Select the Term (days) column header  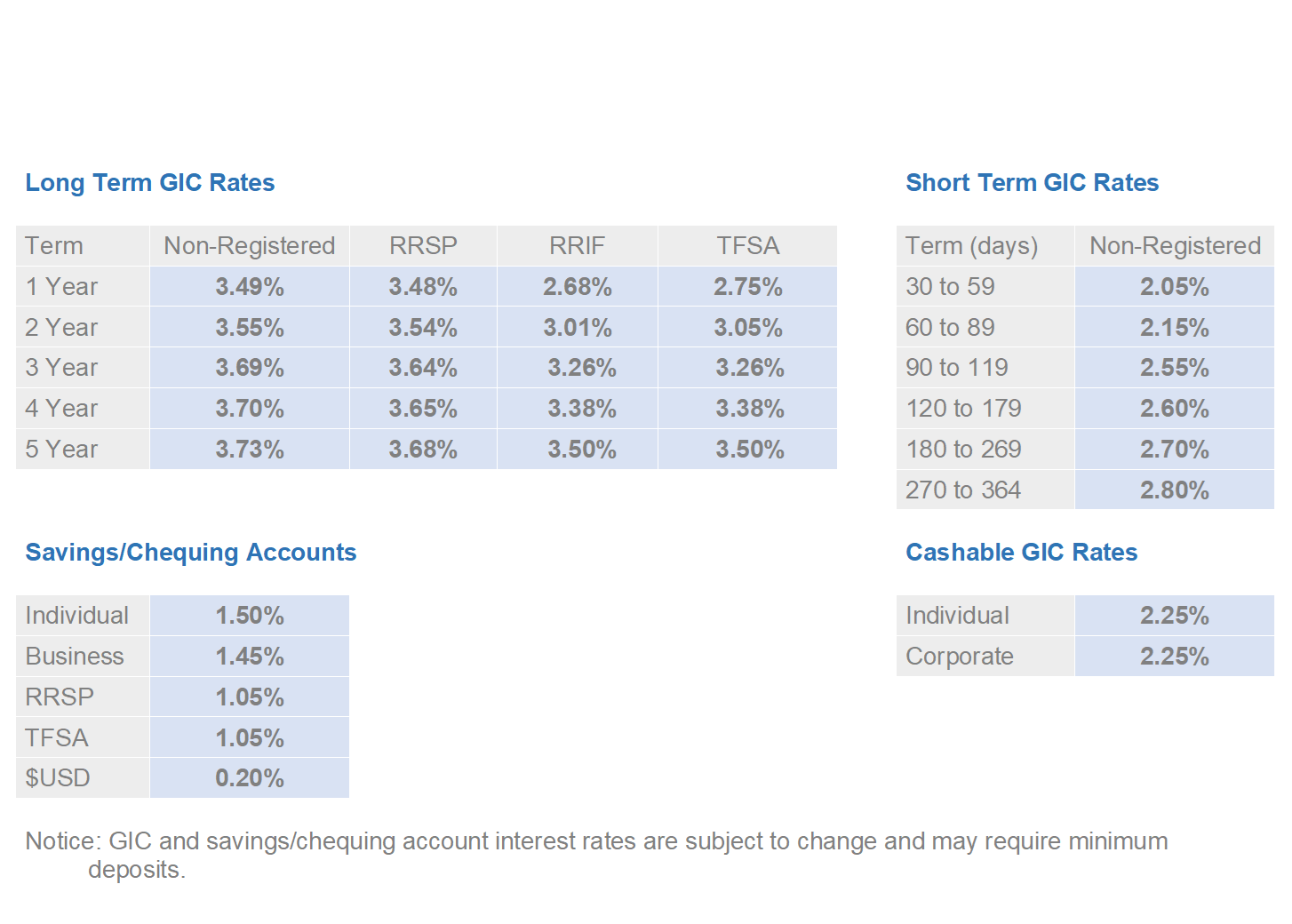point(971,246)
